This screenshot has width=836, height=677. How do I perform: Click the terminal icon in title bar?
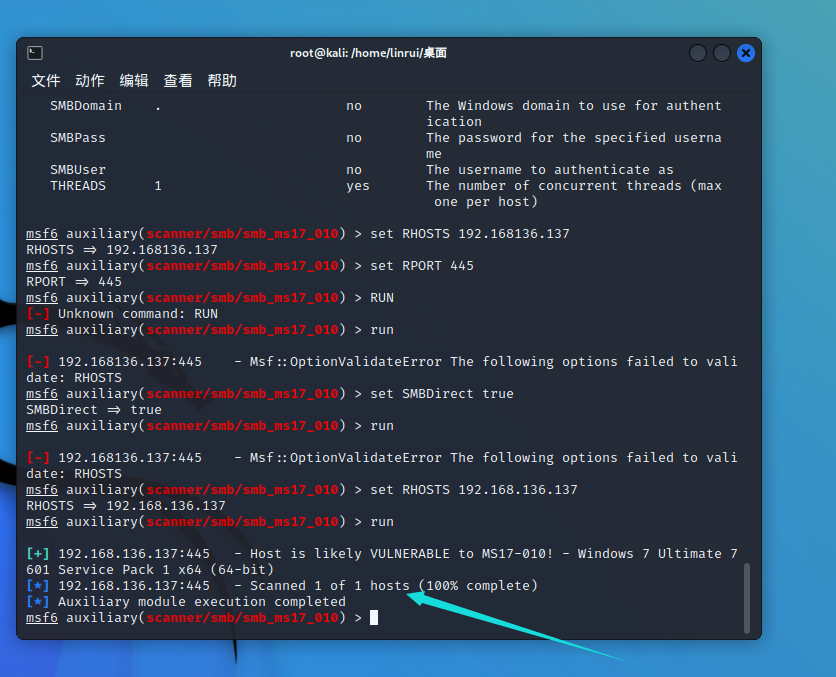point(35,53)
